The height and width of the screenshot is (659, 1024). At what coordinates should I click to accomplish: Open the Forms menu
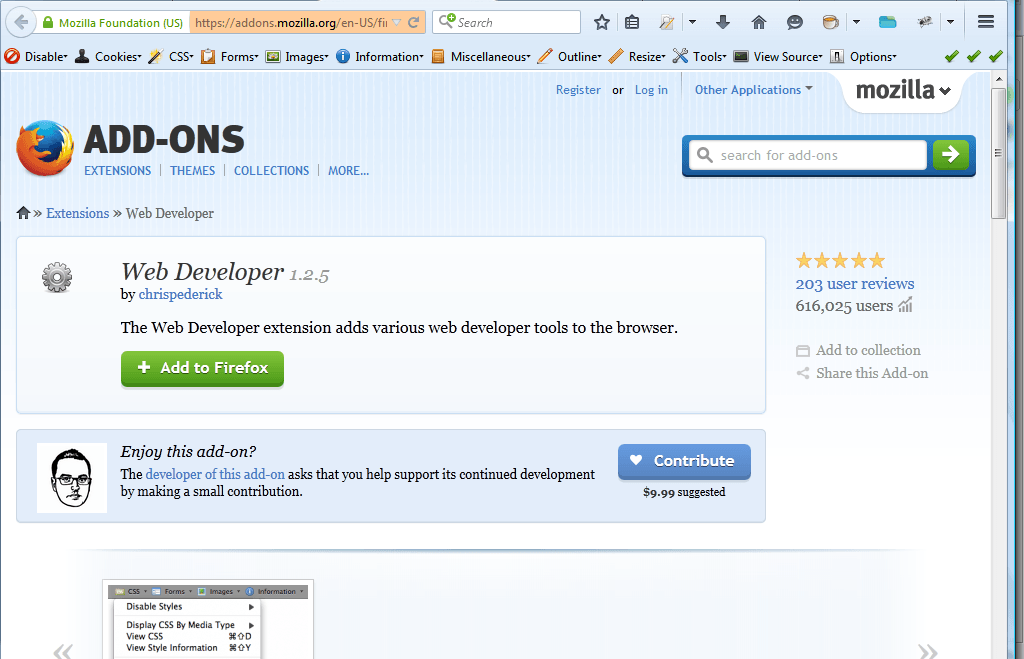230,57
